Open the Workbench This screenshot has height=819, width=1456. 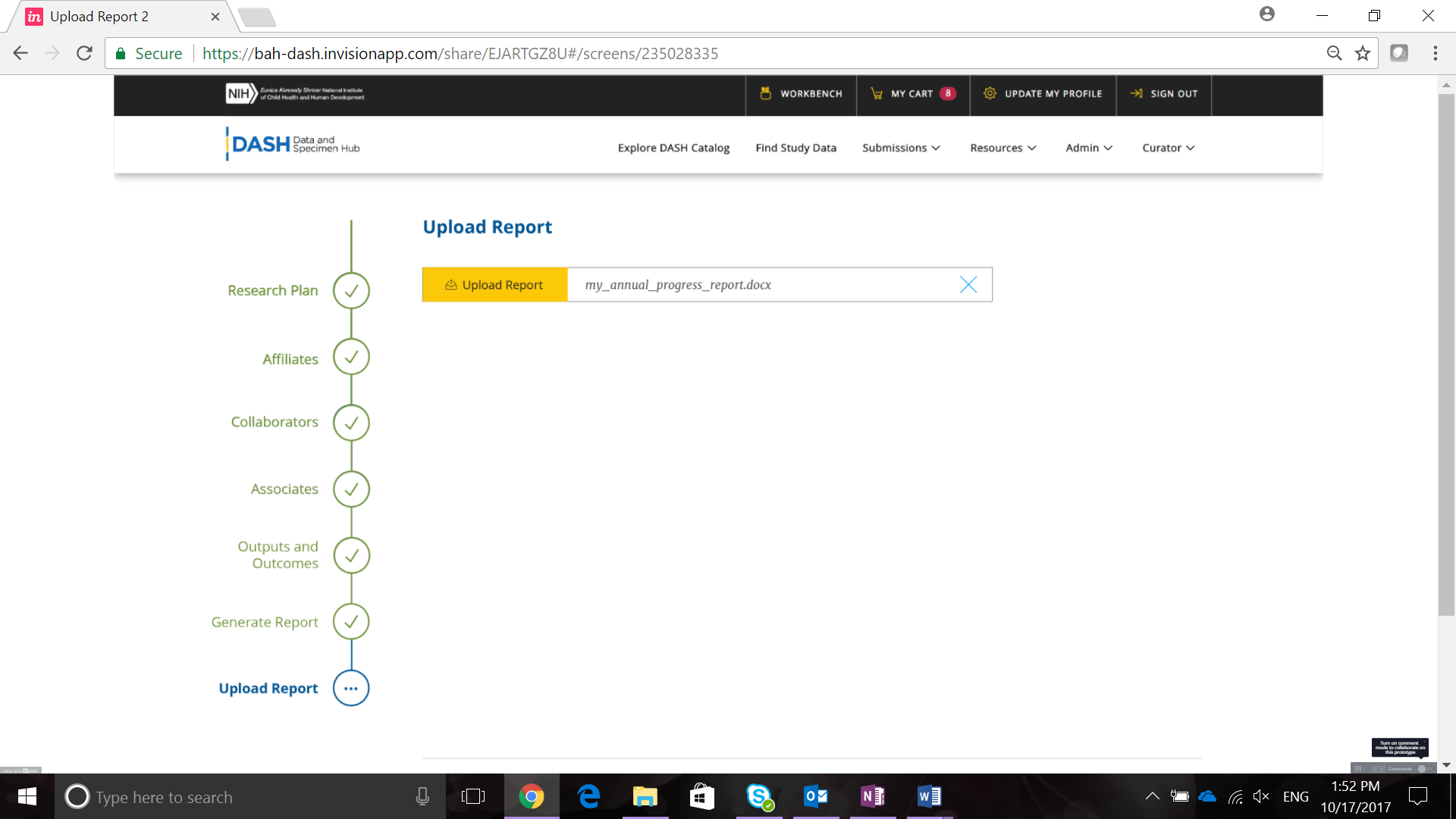click(x=801, y=94)
